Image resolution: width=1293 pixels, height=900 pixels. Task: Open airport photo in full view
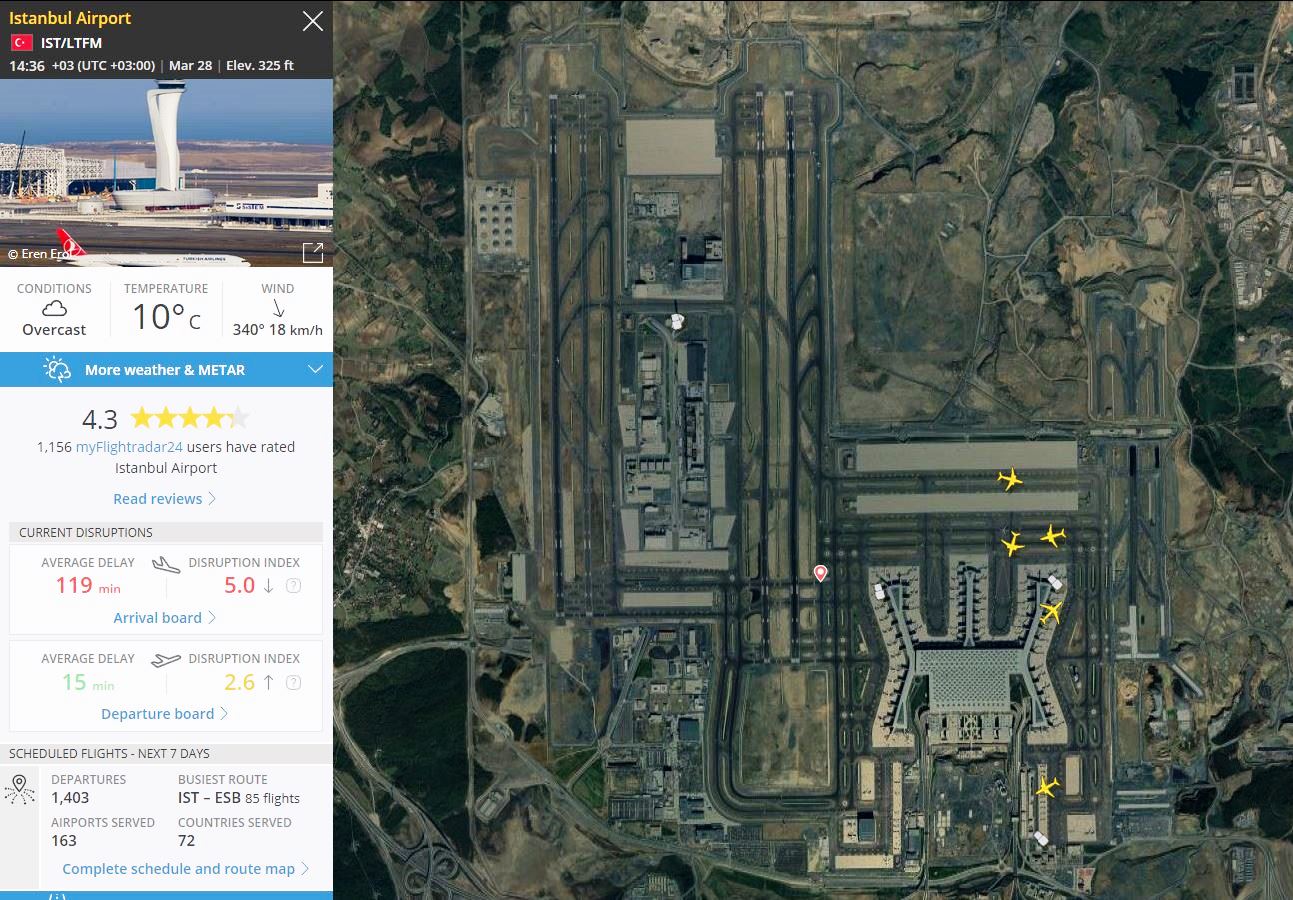[313, 252]
